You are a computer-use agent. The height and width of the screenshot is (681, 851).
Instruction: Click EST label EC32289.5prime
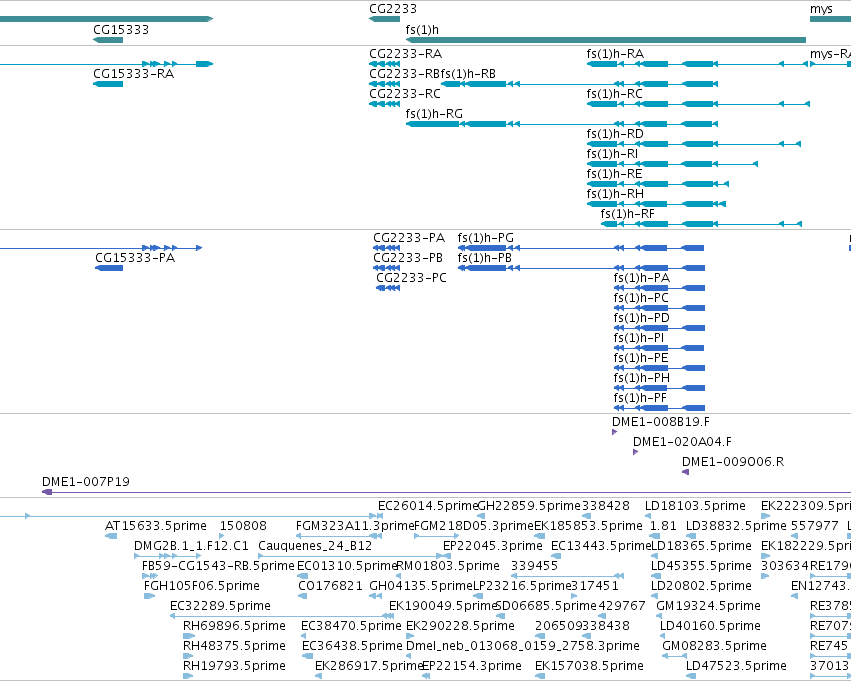(220, 606)
